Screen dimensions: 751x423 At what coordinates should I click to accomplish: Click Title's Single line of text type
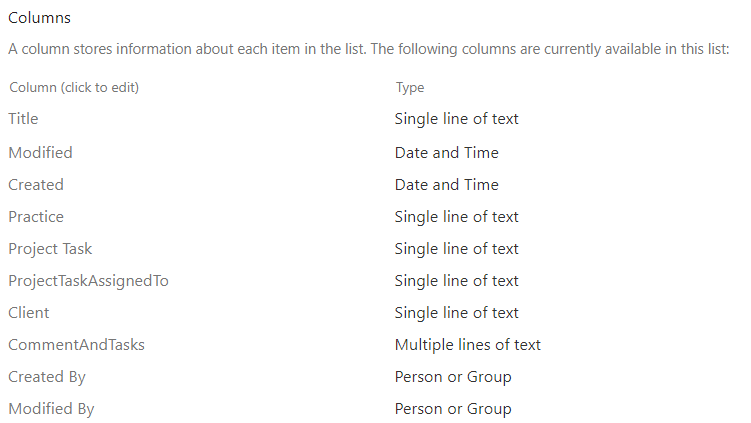tap(456, 119)
